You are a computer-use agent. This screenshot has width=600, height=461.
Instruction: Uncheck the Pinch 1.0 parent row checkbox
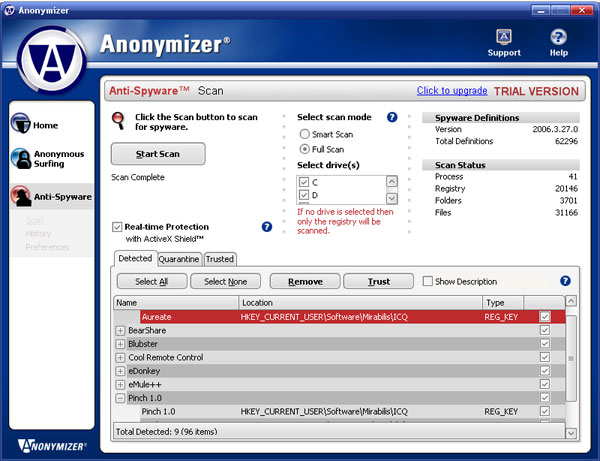pyautogui.click(x=545, y=397)
